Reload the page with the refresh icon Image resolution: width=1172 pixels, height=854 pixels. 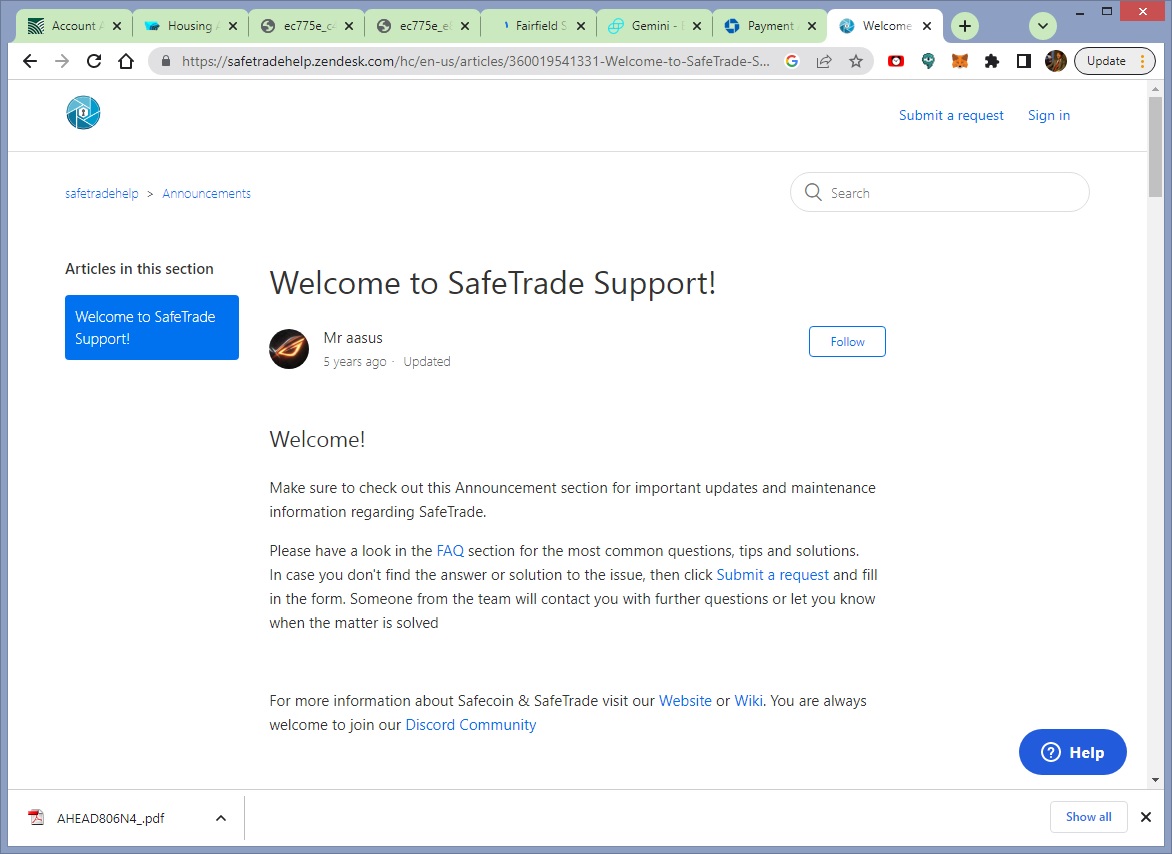(94, 61)
